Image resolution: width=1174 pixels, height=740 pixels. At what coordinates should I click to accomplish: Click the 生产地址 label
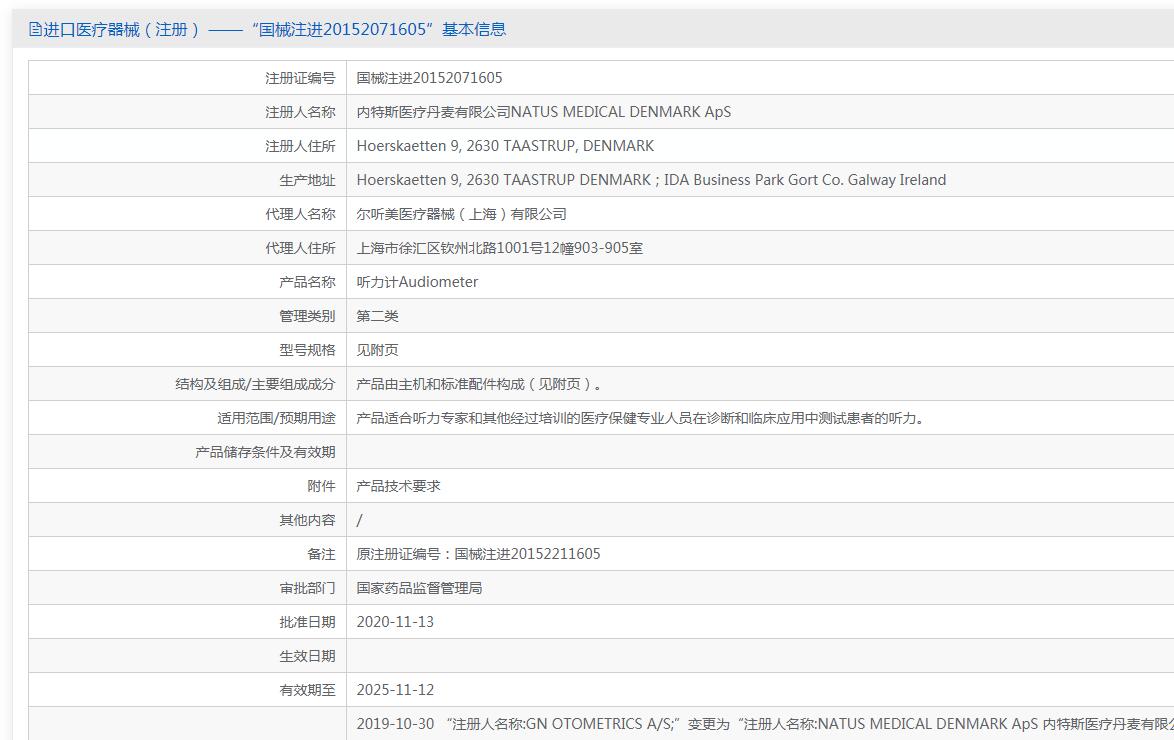pyautogui.click(x=308, y=180)
